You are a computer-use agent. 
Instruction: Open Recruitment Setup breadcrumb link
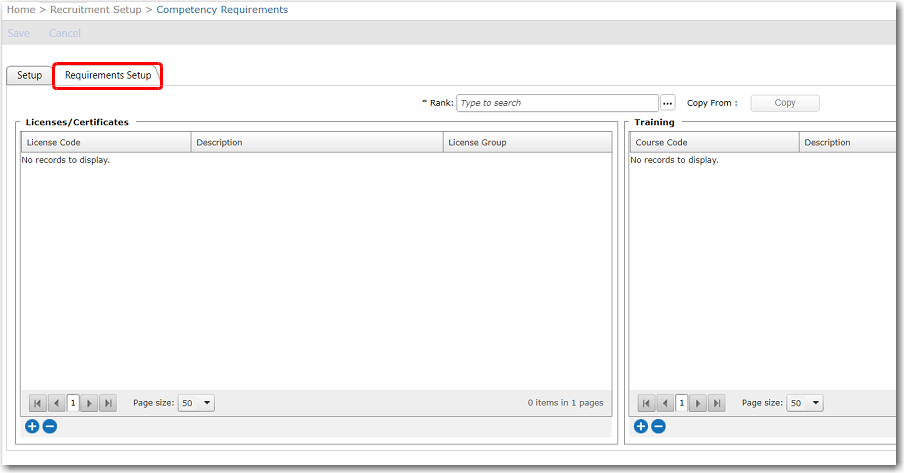click(96, 10)
